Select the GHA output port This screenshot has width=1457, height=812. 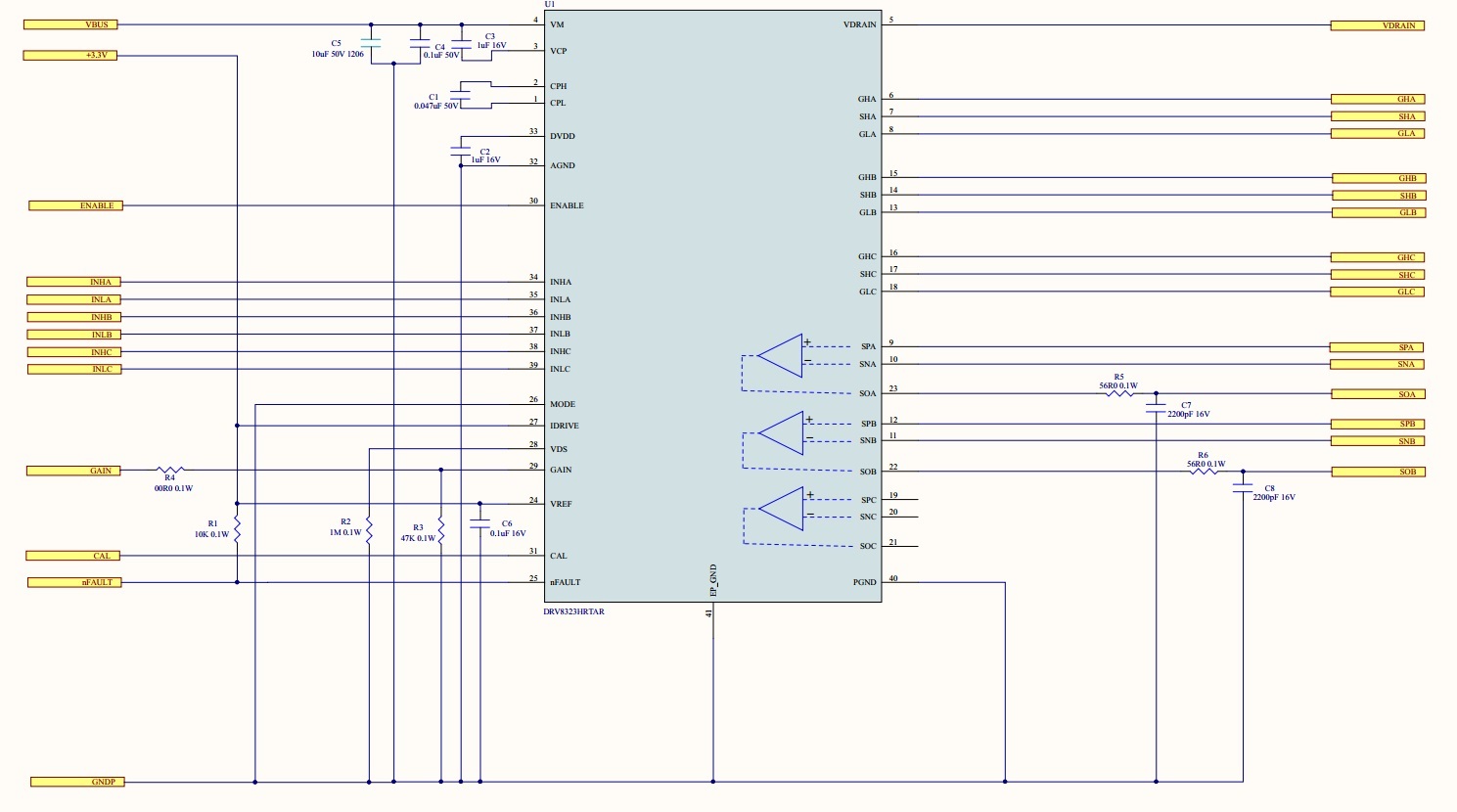1378,99
